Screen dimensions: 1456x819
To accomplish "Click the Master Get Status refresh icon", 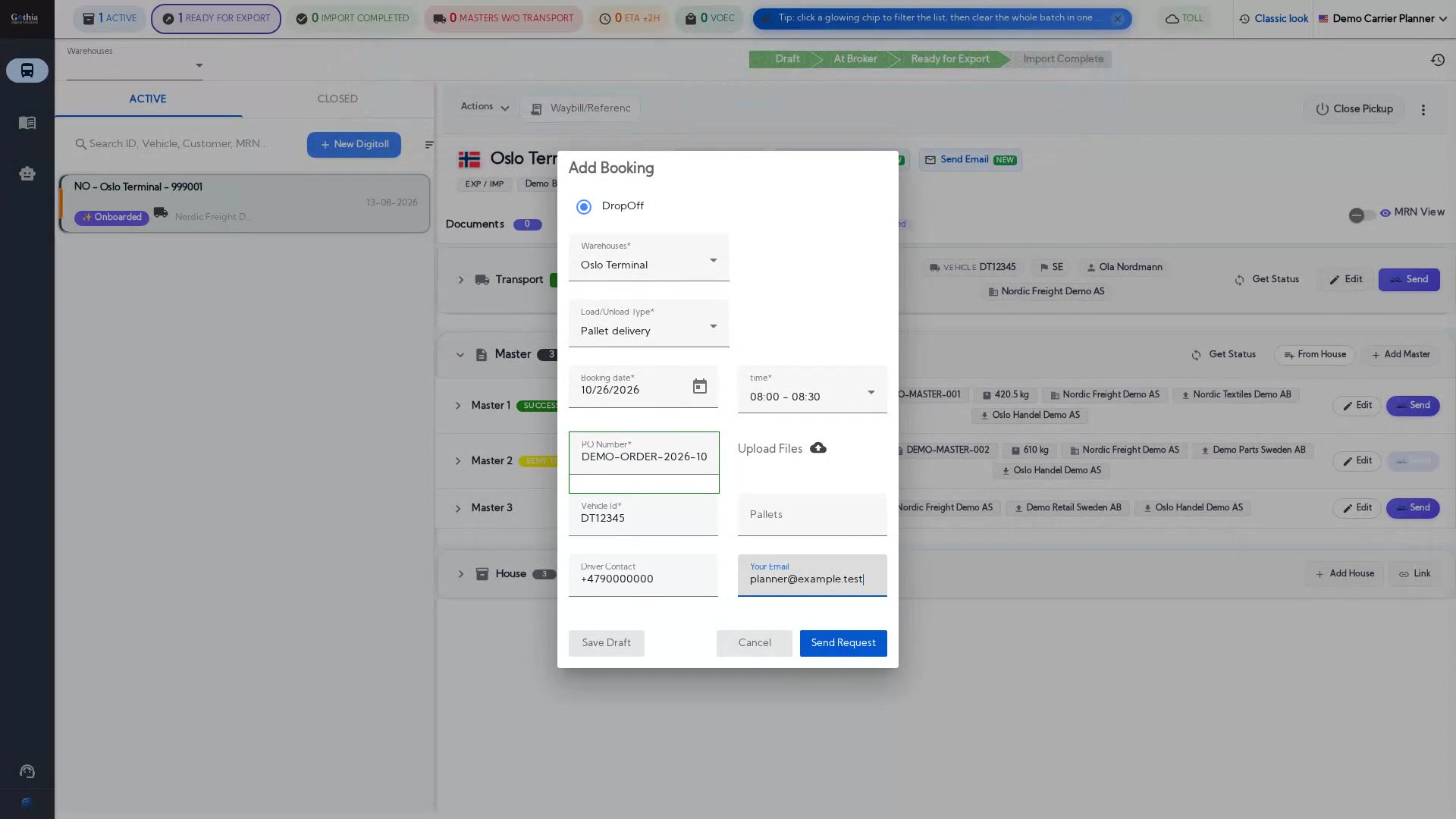I will [1196, 355].
